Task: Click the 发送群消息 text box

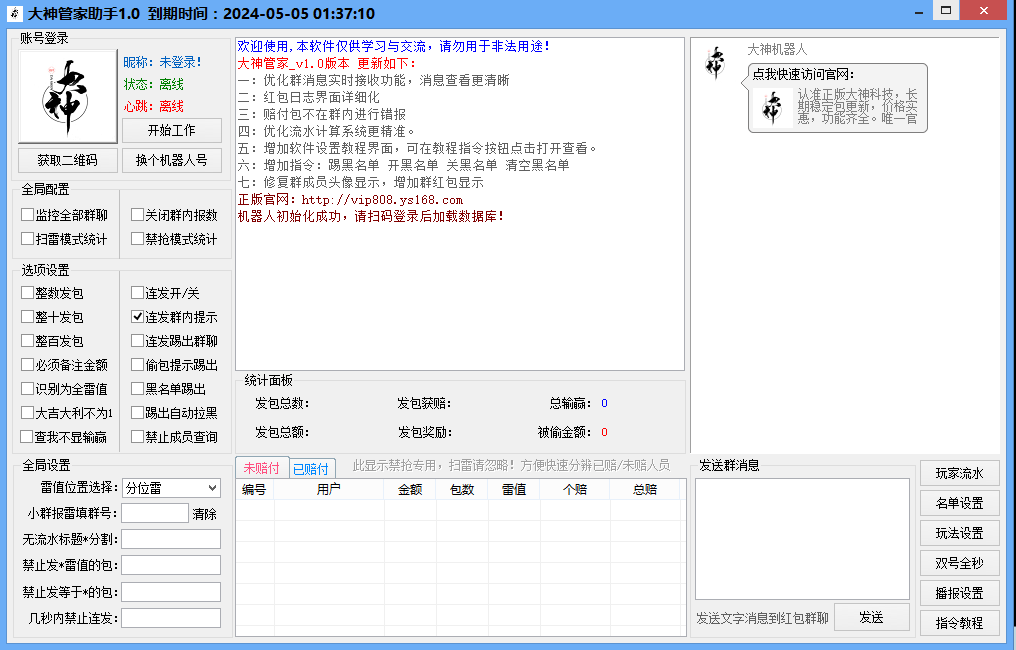Action: [x=802, y=538]
